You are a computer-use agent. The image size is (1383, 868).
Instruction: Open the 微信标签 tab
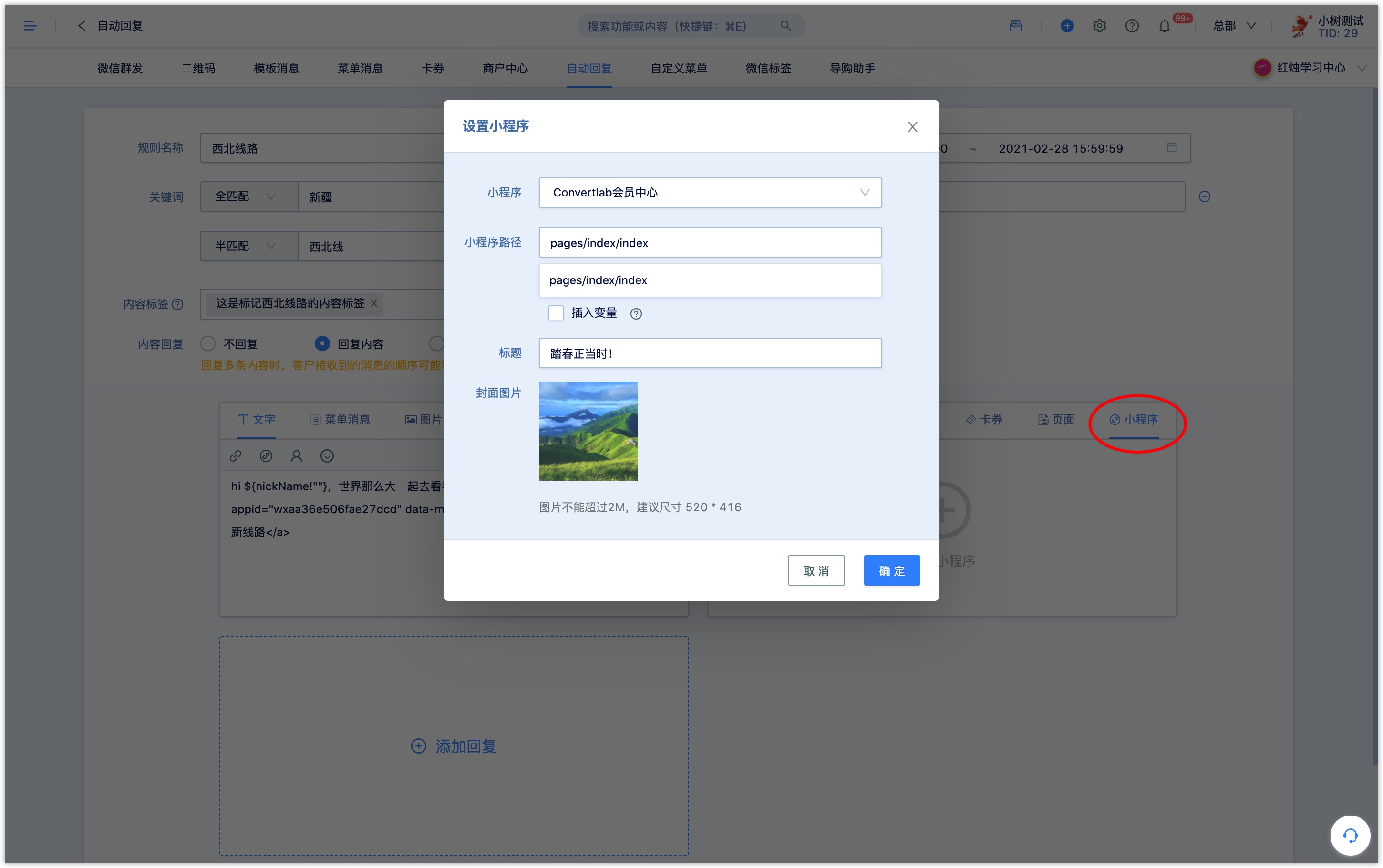pos(768,68)
